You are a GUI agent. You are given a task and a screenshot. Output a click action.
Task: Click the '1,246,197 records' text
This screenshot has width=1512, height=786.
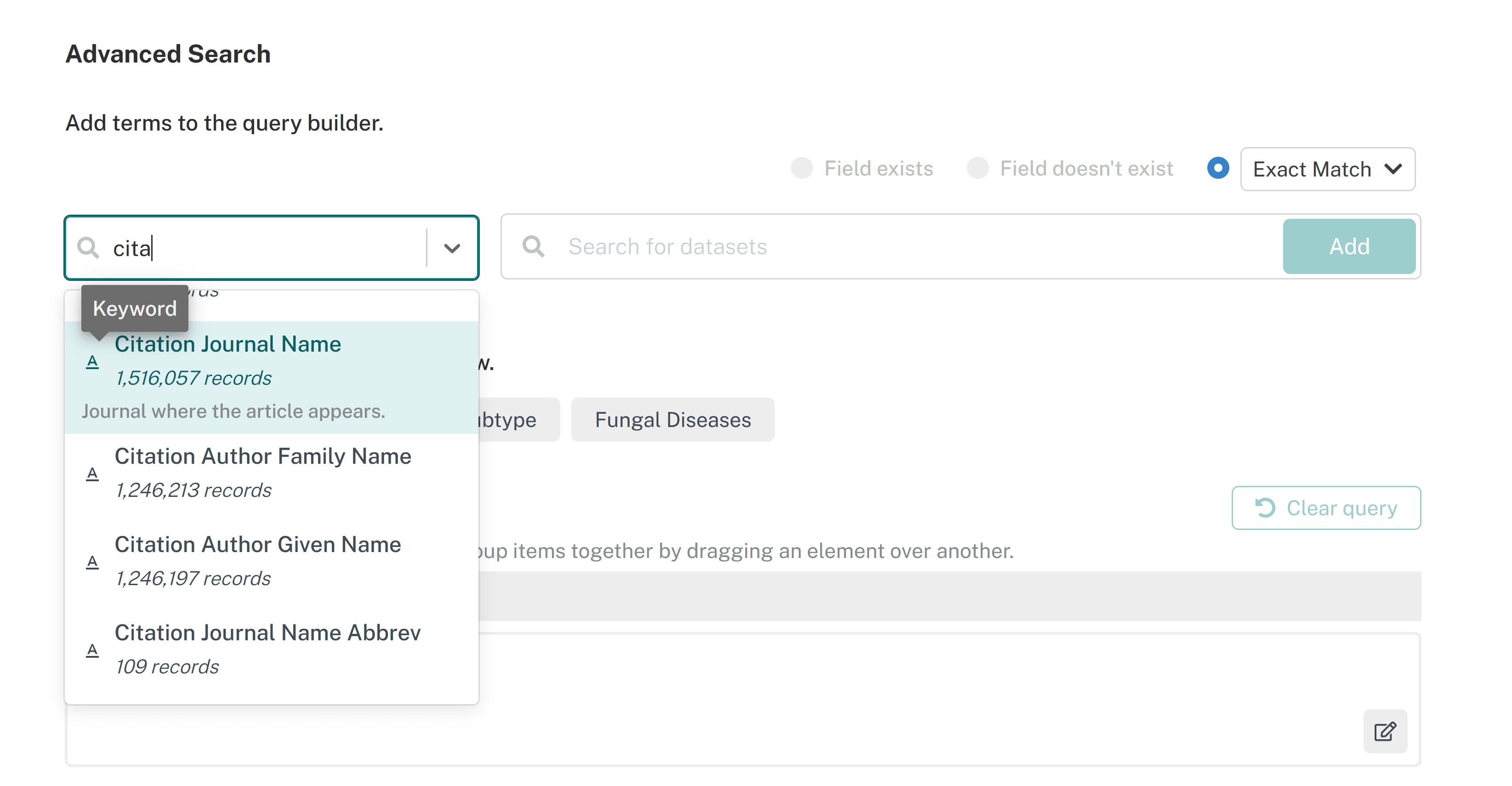(193, 578)
